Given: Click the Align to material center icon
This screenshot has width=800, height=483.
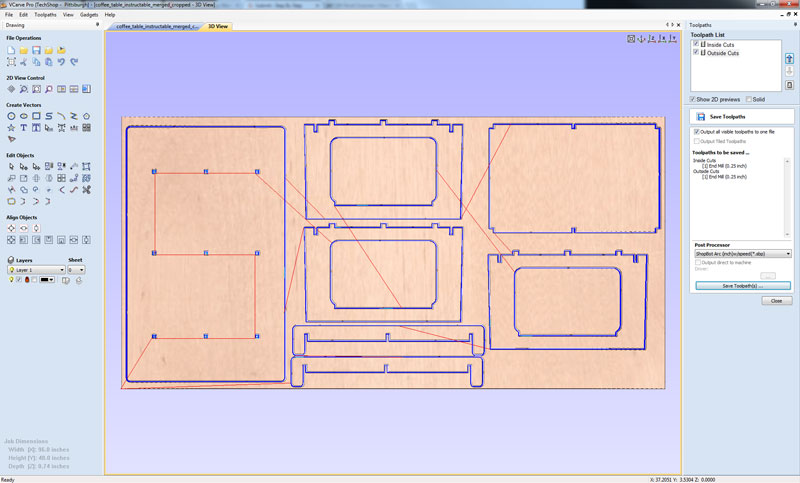Looking at the screenshot, I should pos(11,228).
